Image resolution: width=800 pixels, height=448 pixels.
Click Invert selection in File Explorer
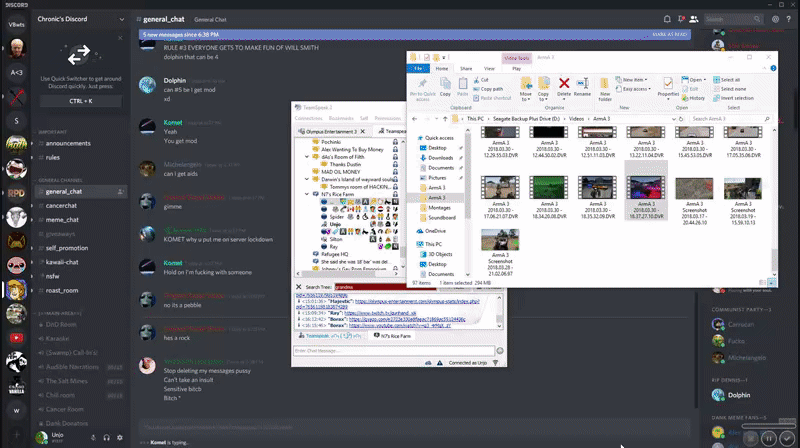coord(734,98)
